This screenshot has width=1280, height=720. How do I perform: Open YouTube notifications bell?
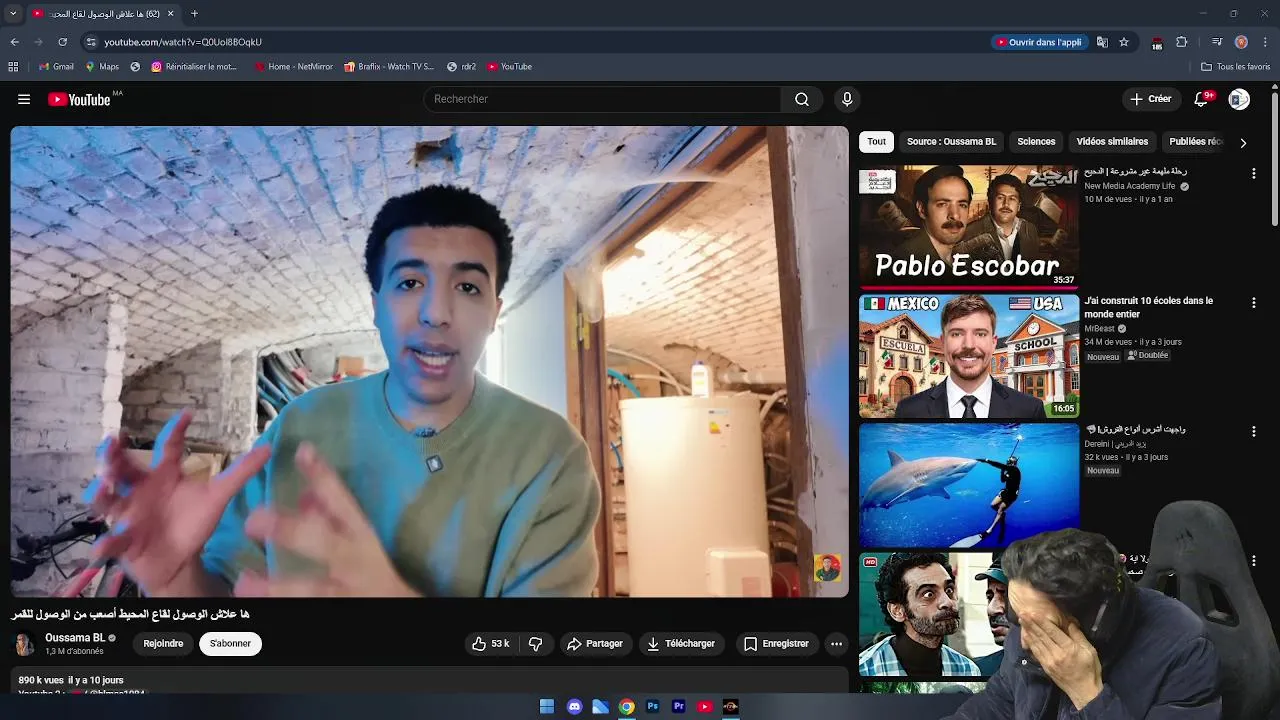1201,99
